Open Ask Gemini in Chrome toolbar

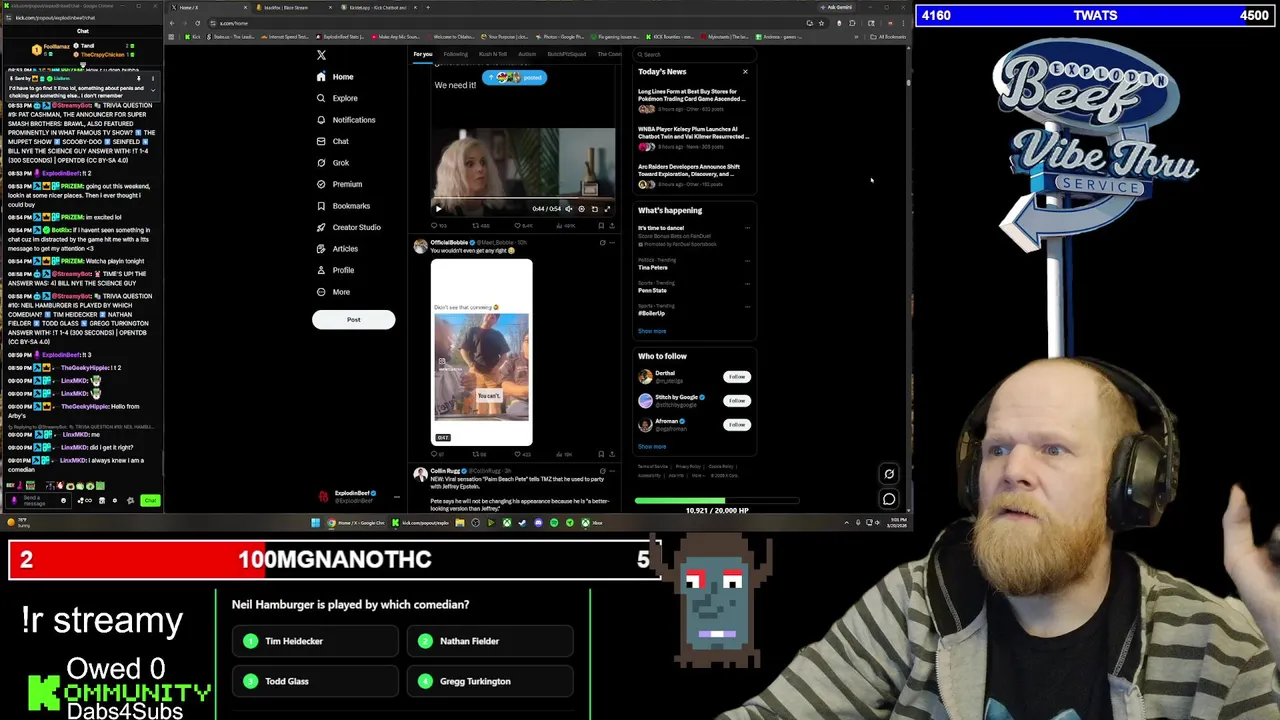(838, 7)
